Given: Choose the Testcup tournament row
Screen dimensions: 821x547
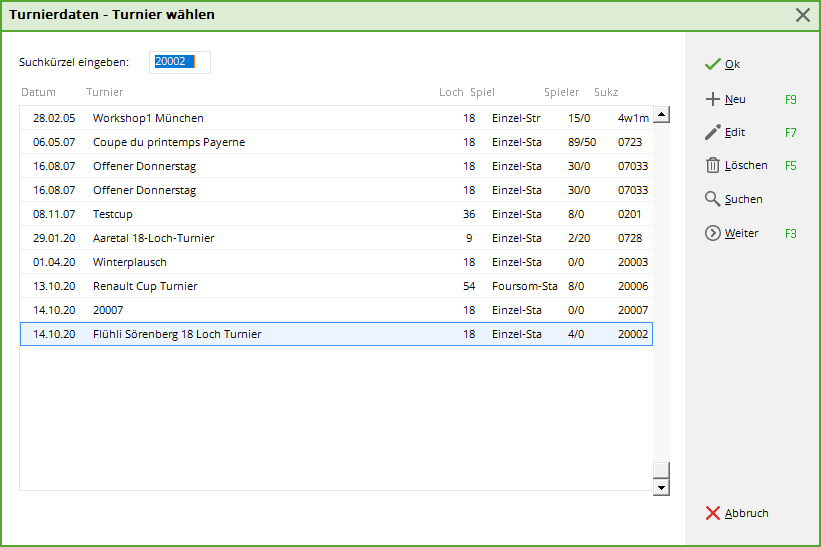Looking at the screenshot, I should click(112, 214).
